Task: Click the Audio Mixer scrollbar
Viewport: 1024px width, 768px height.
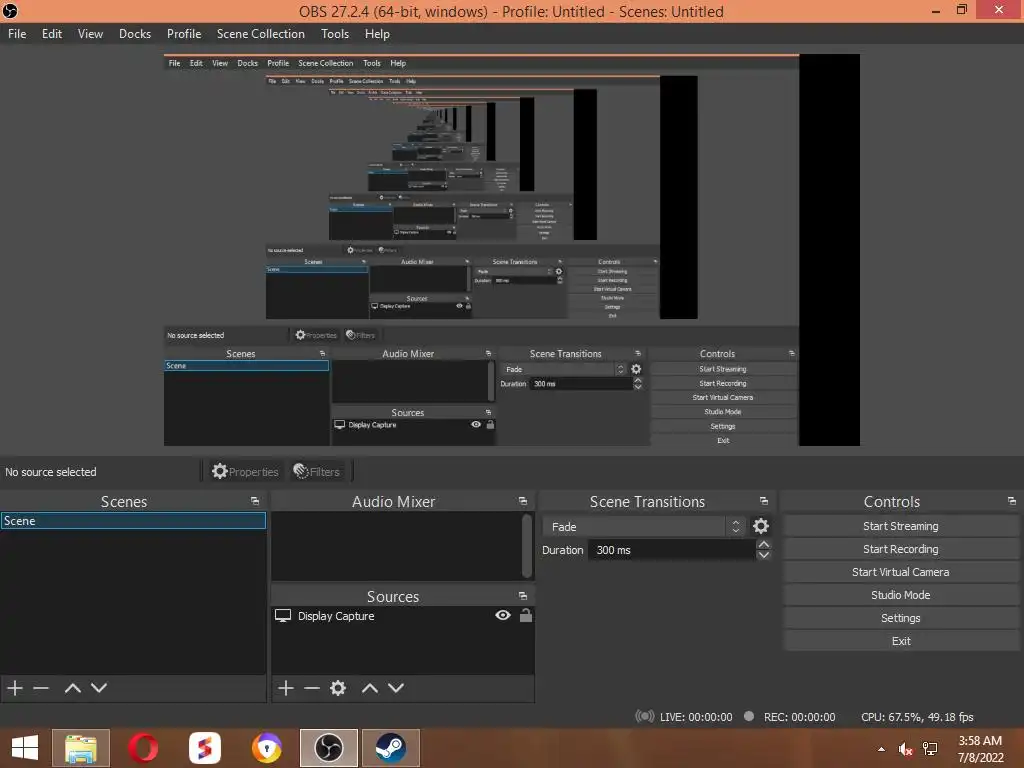Action: click(x=527, y=546)
